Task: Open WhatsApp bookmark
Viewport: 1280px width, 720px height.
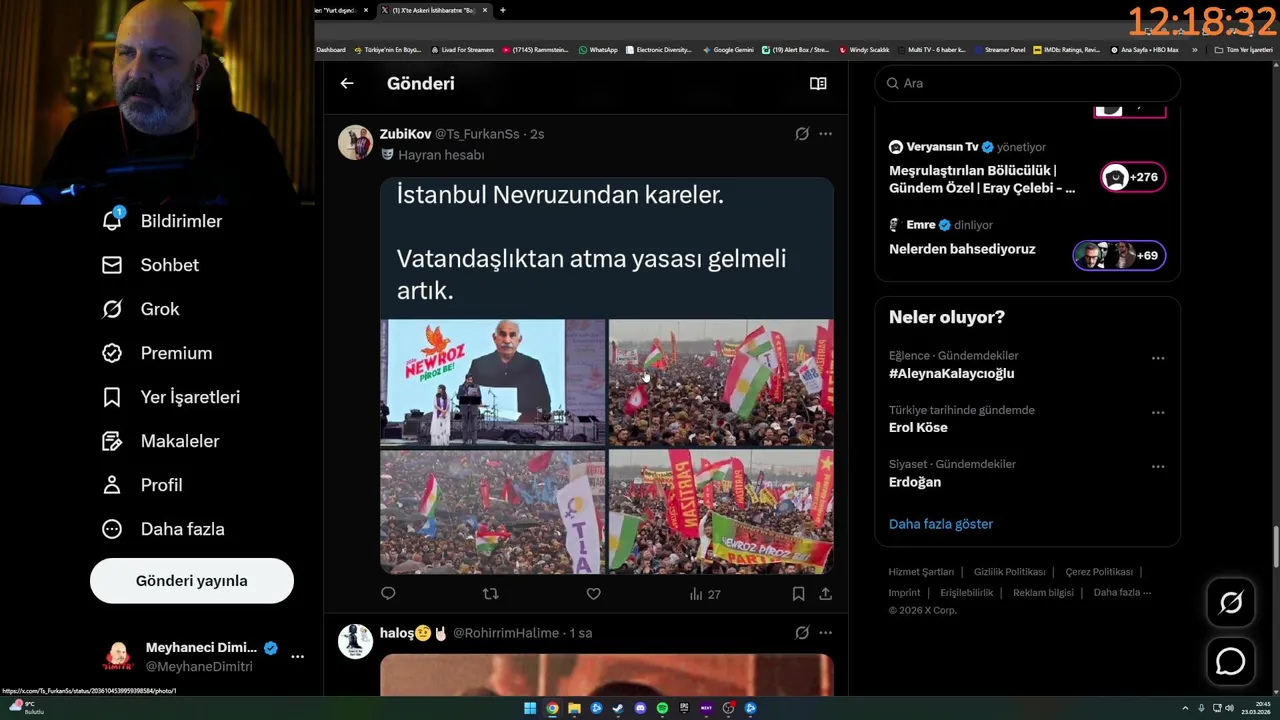Action: (x=597, y=49)
